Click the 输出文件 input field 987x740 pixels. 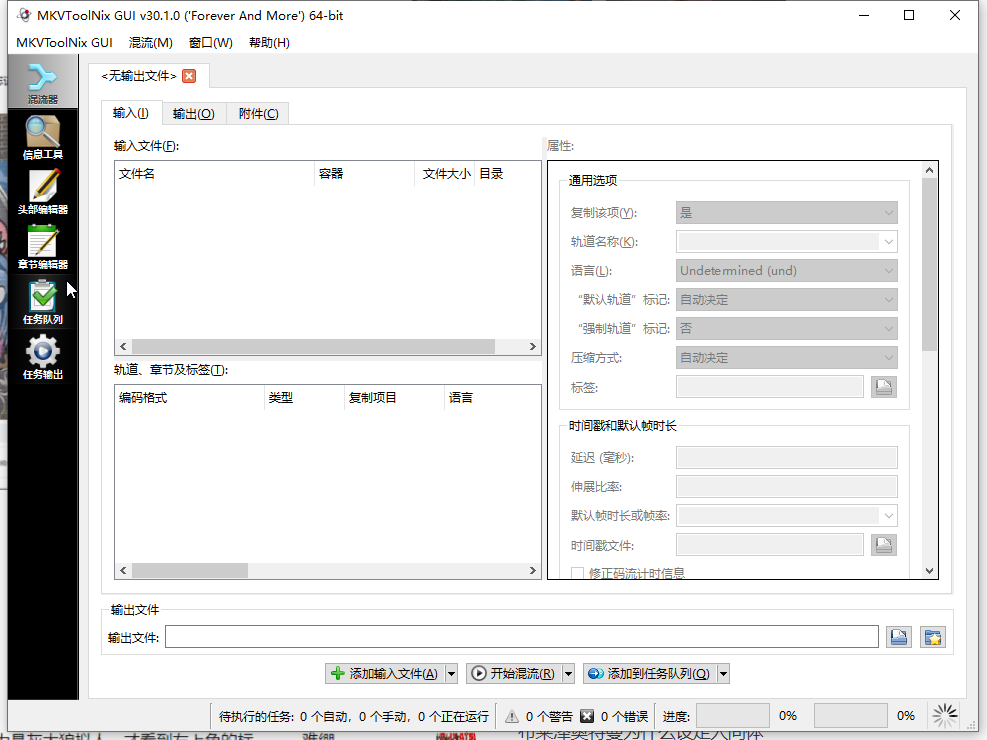click(x=520, y=636)
